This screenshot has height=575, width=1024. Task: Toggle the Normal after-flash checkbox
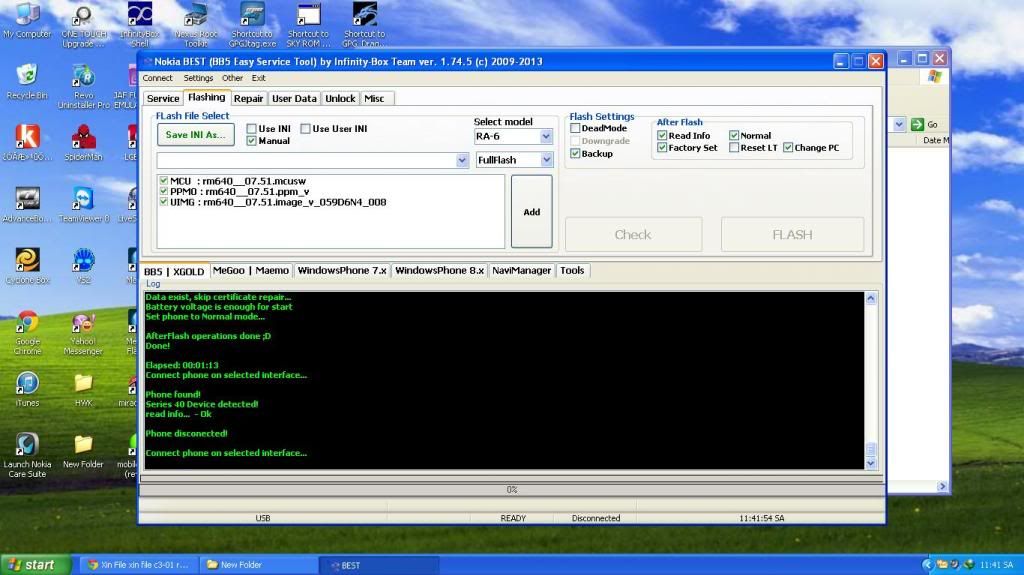[734, 135]
